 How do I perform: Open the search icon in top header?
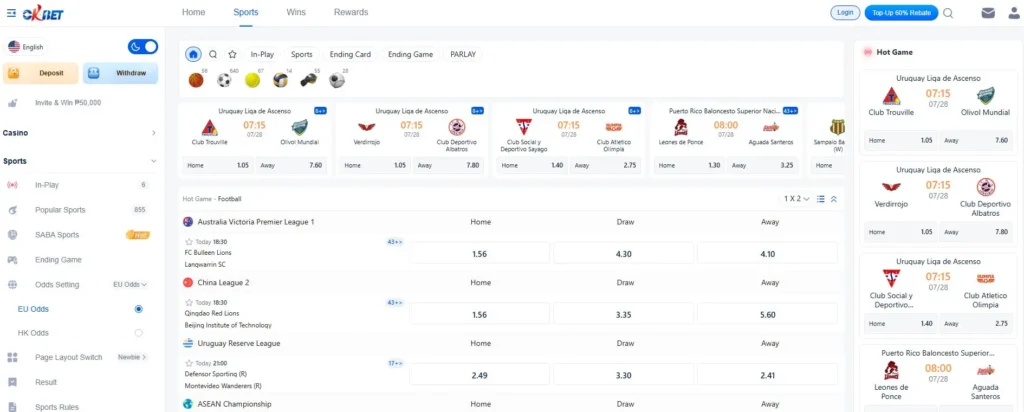[x=948, y=12]
